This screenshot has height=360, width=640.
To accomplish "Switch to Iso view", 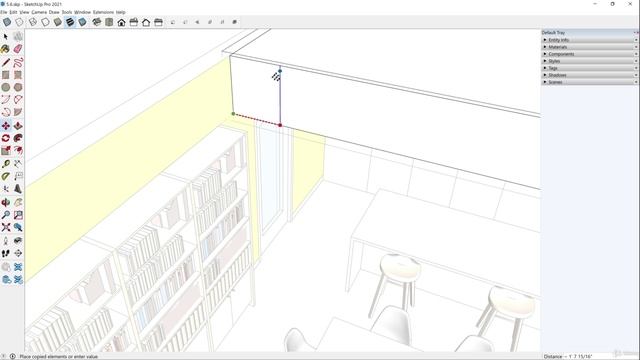I will (96, 22).
